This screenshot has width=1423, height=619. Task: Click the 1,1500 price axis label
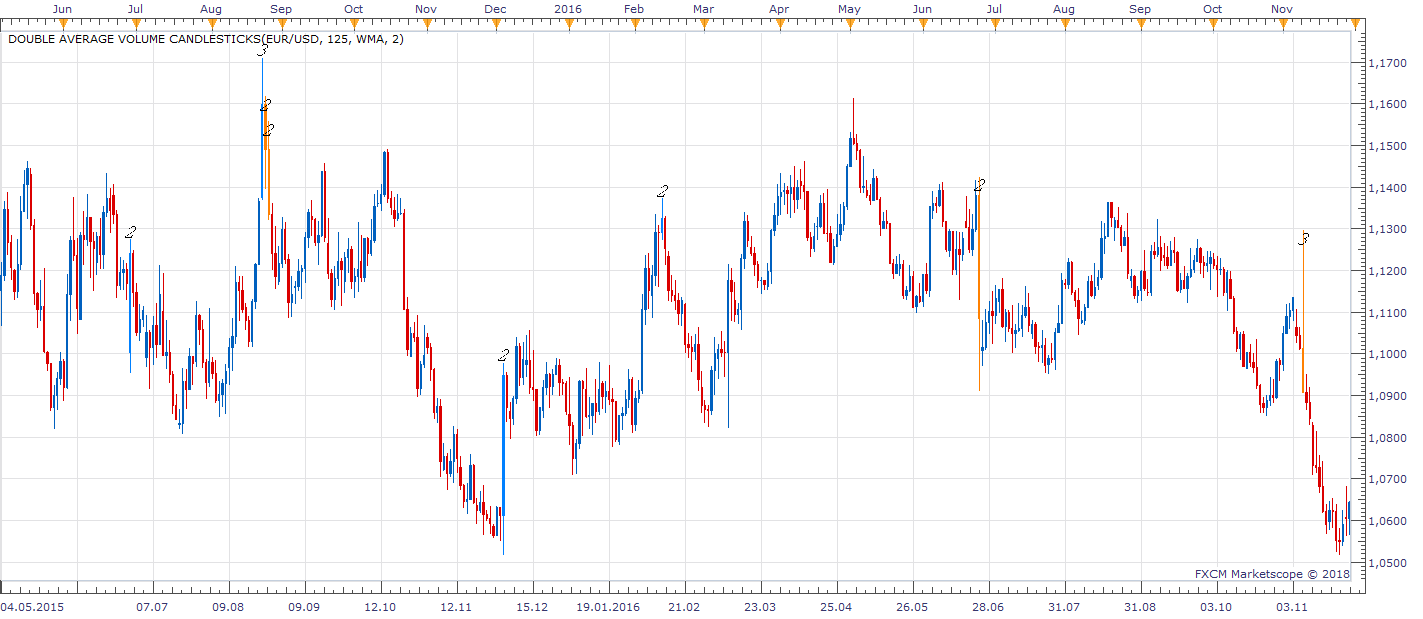coord(1386,146)
